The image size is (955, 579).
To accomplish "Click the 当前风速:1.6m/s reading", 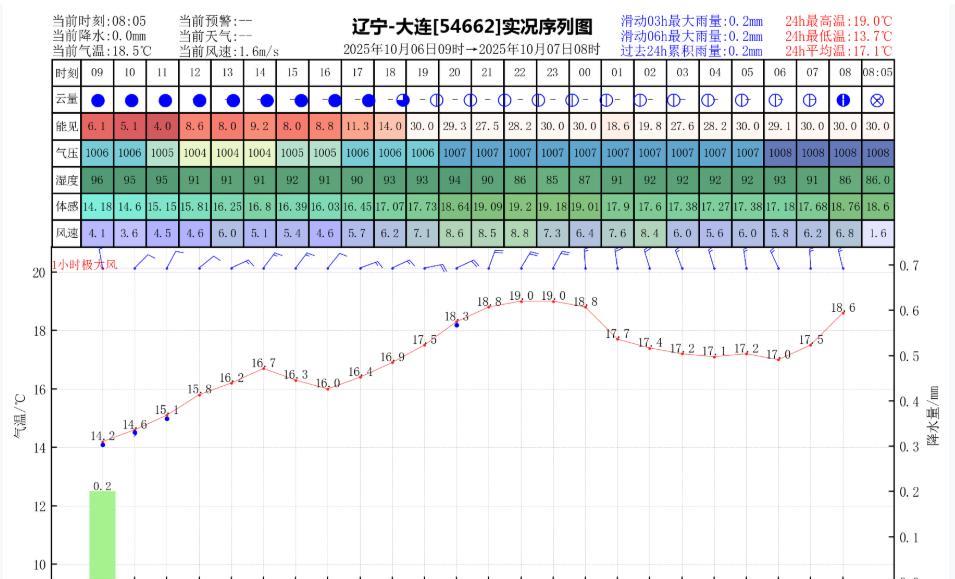I will tap(228, 51).
